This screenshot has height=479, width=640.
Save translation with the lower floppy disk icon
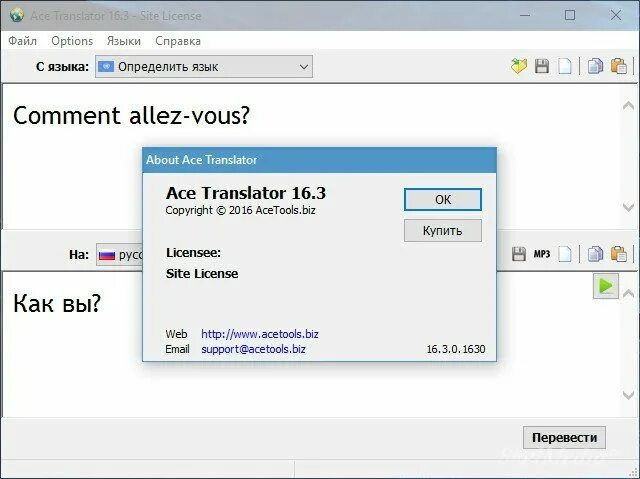pos(519,254)
